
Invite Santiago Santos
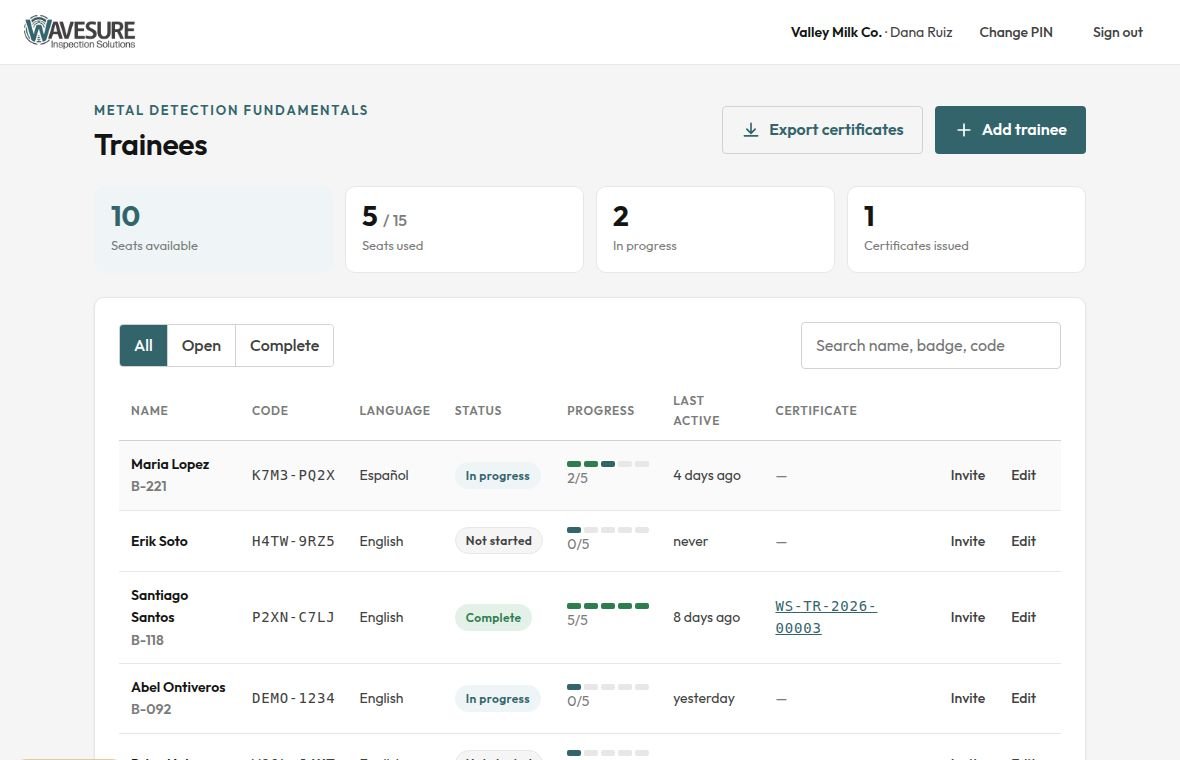(x=968, y=617)
